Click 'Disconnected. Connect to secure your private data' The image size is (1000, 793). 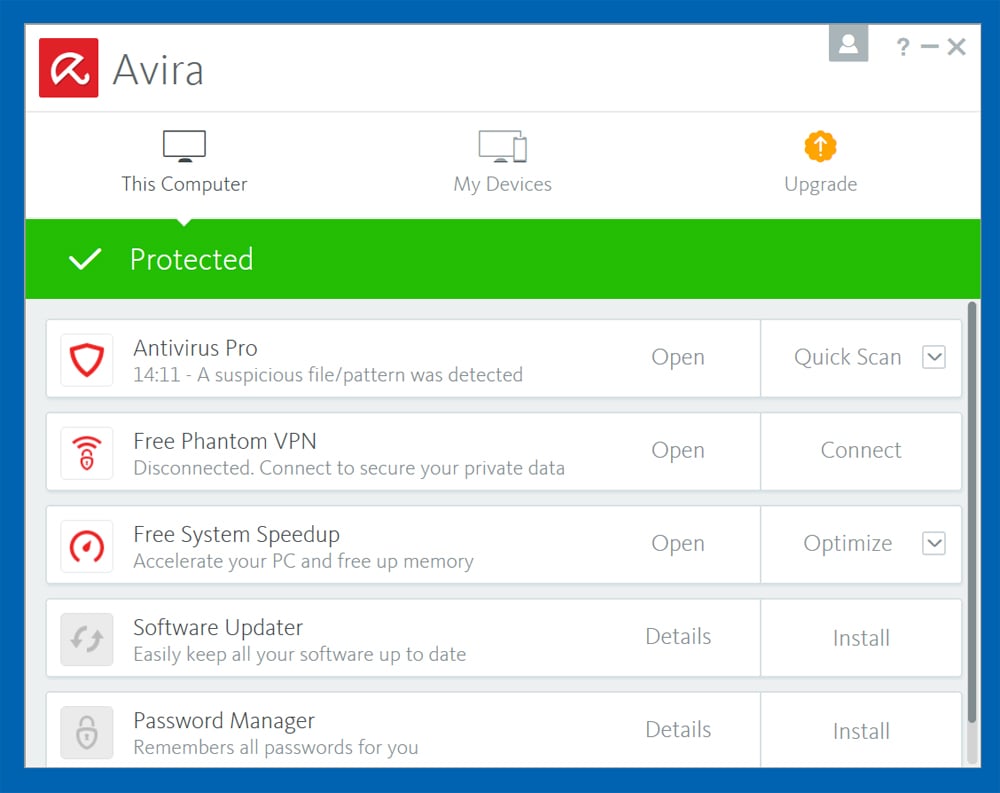coord(349,468)
